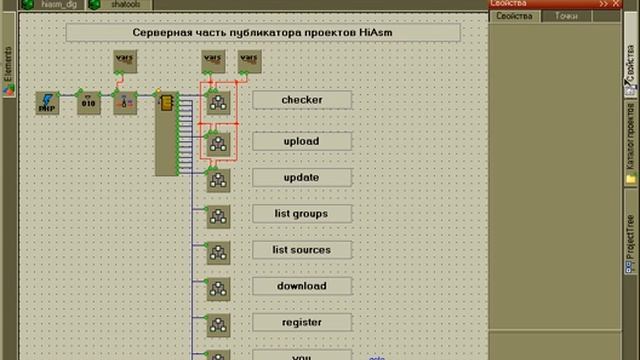Open the Свойства tab in properties panel

514,16
